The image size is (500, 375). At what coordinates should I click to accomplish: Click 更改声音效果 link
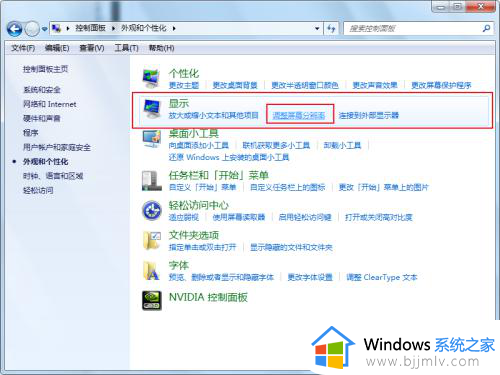(x=375, y=85)
